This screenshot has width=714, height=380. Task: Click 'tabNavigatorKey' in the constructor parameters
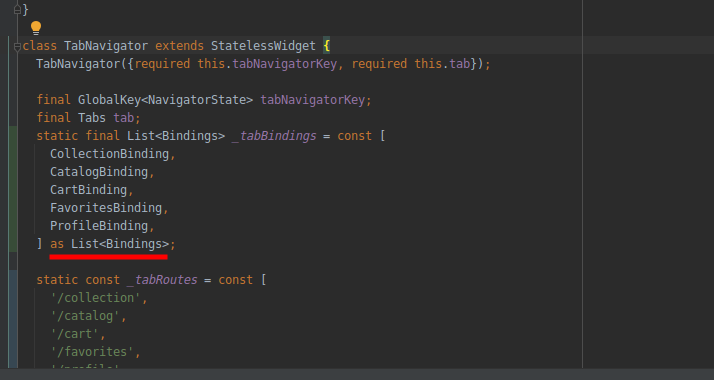point(285,64)
